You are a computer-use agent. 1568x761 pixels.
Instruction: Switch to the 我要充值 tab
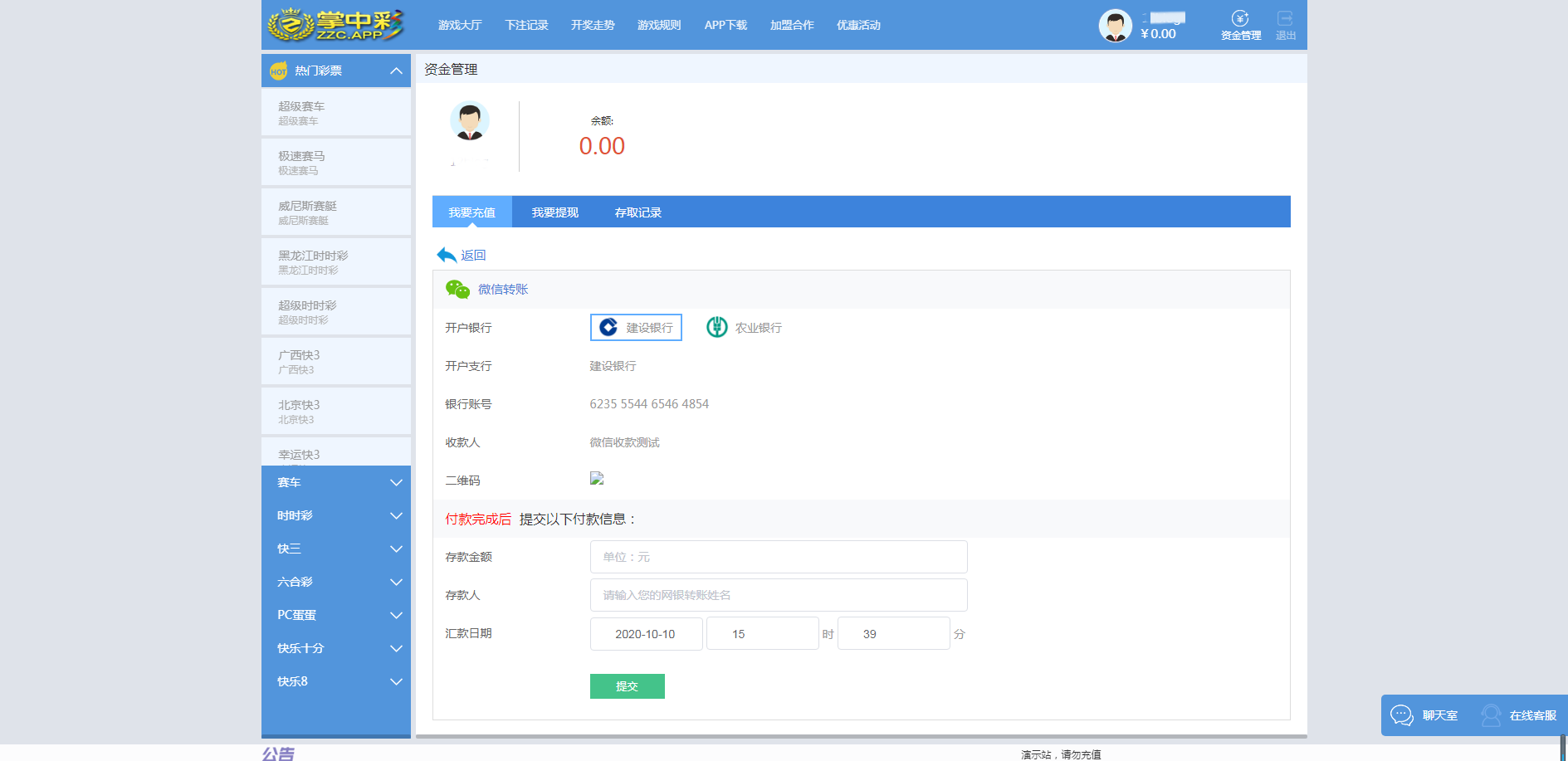pos(472,212)
